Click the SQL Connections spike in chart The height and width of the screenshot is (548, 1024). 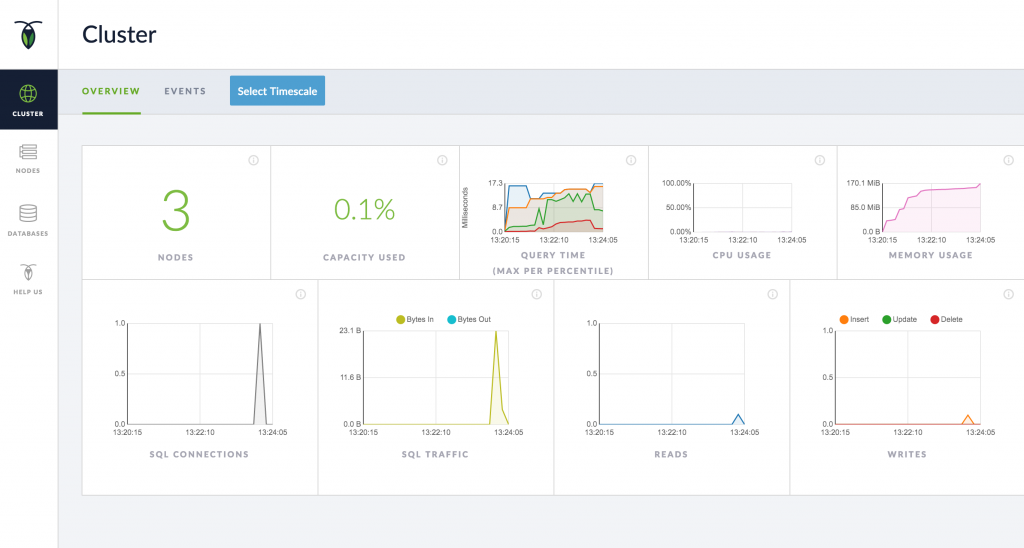[260, 374]
